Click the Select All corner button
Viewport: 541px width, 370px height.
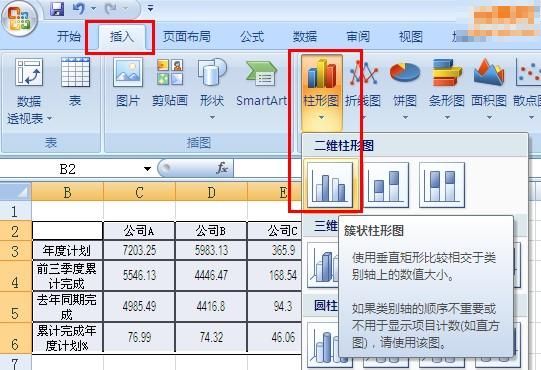point(15,192)
